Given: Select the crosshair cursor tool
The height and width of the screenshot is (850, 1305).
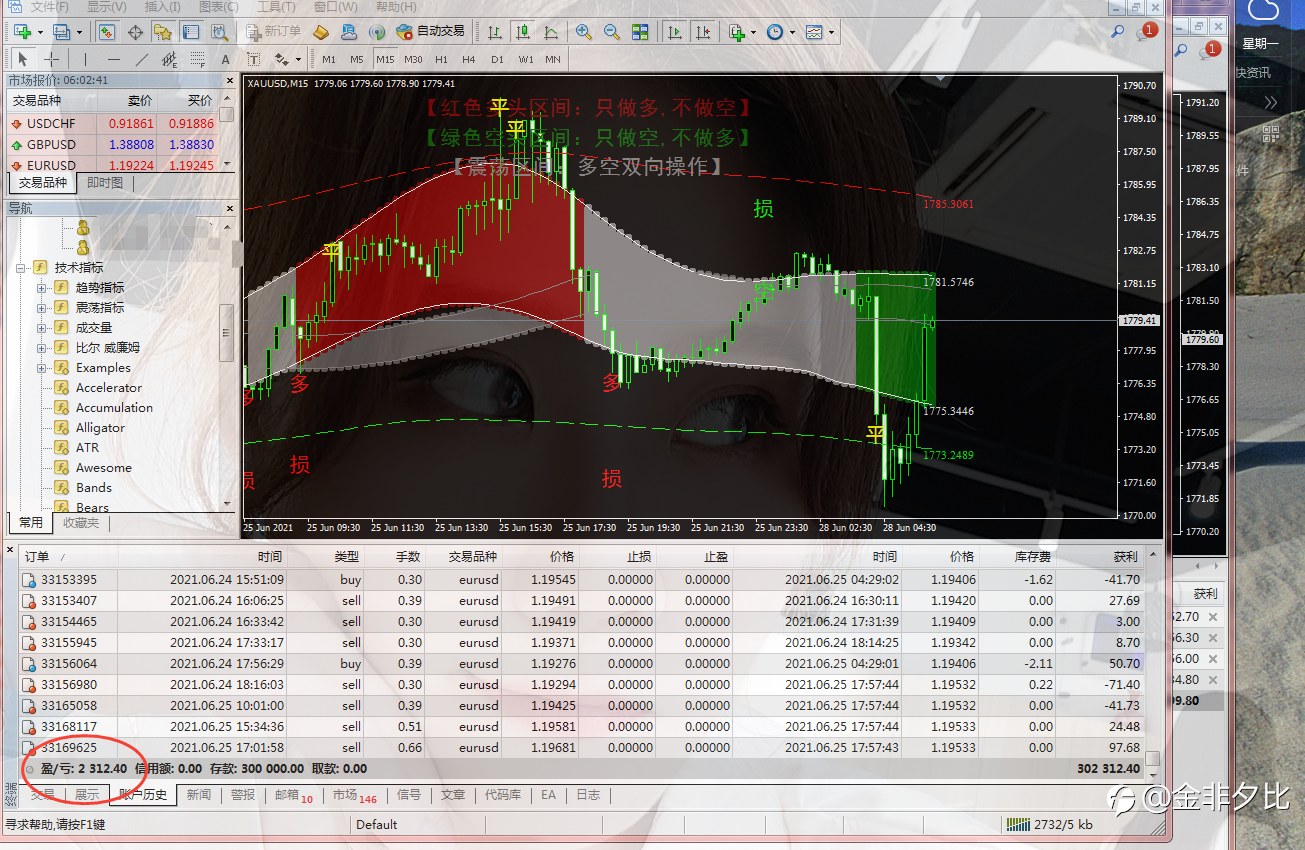Looking at the screenshot, I should click(x=52, y=59).
